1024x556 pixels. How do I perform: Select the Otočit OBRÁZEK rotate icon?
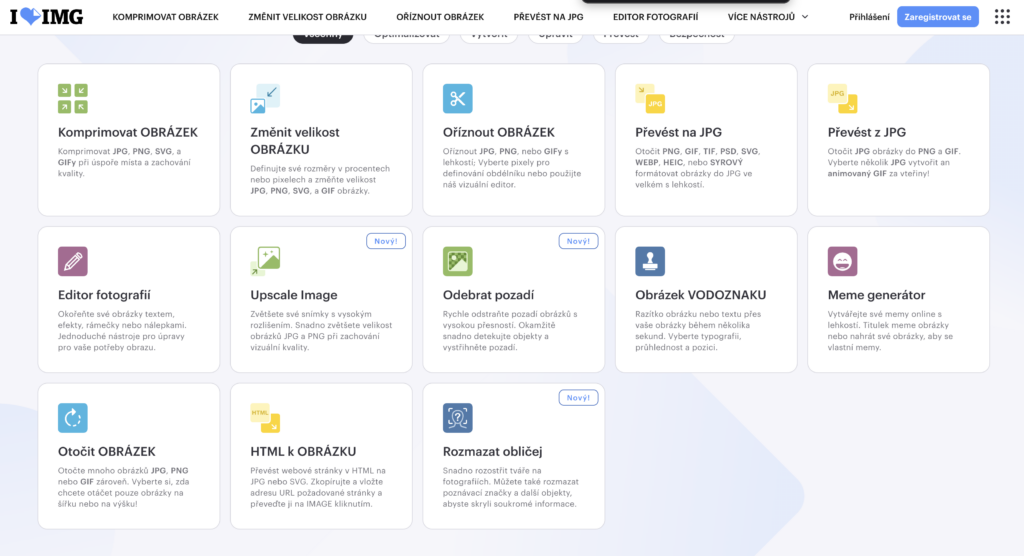pos(73,417)
